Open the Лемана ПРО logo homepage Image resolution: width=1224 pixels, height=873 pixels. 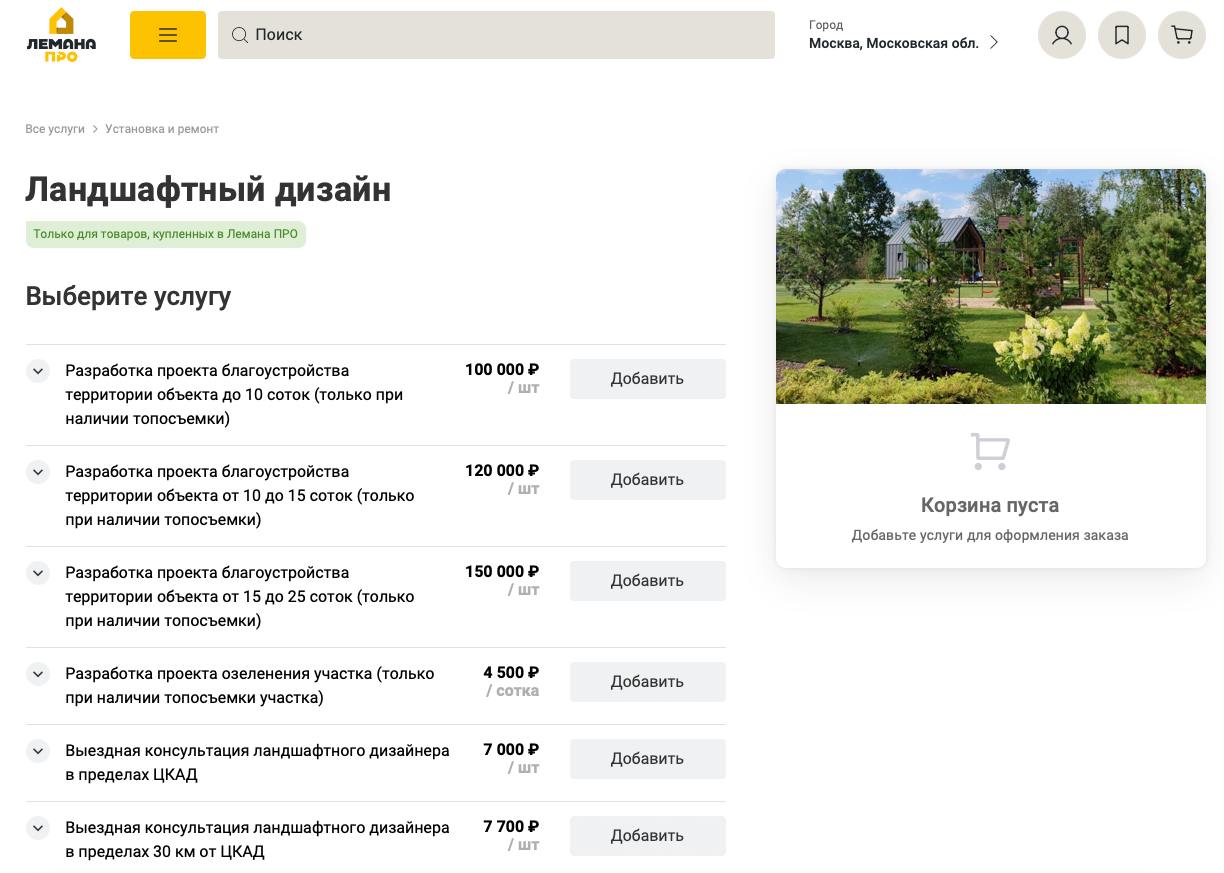(60, 35)
